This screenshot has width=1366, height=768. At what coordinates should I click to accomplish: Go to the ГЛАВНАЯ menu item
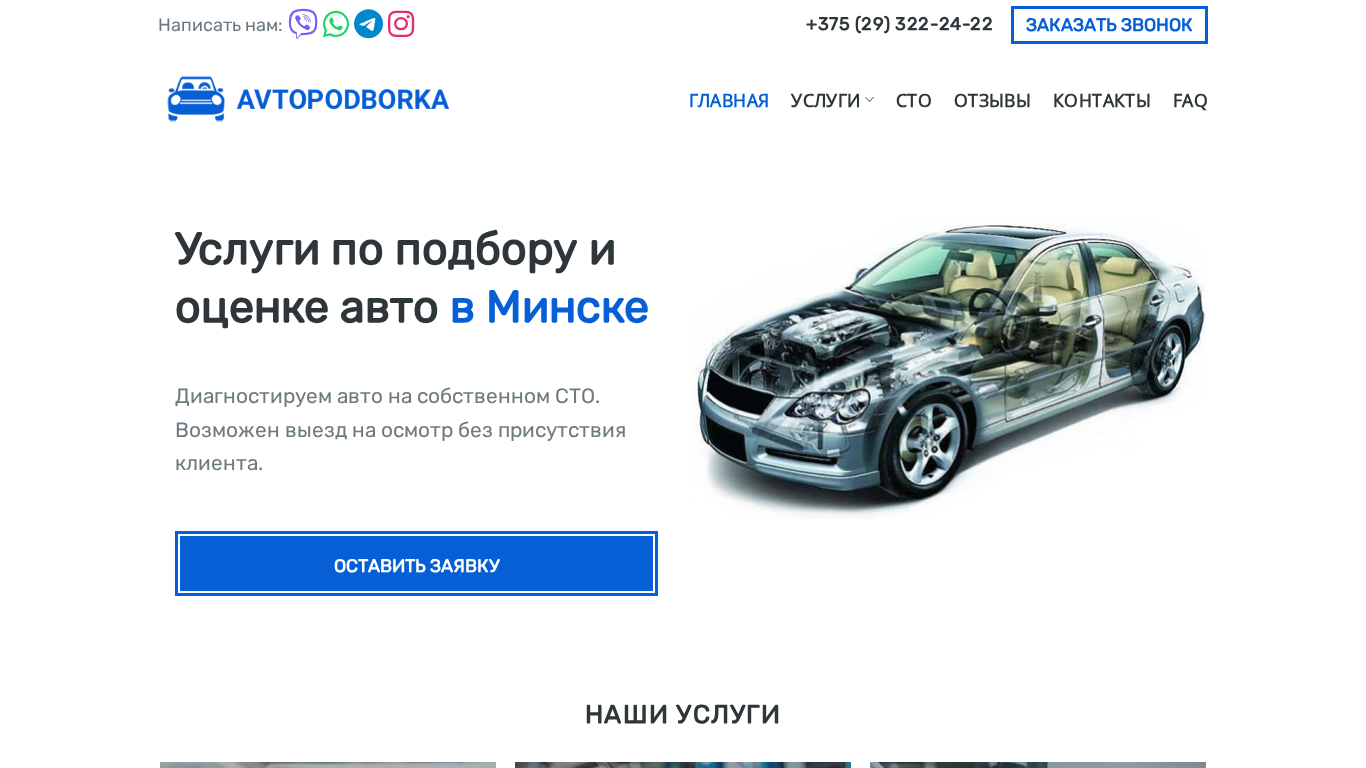(729, 101)
